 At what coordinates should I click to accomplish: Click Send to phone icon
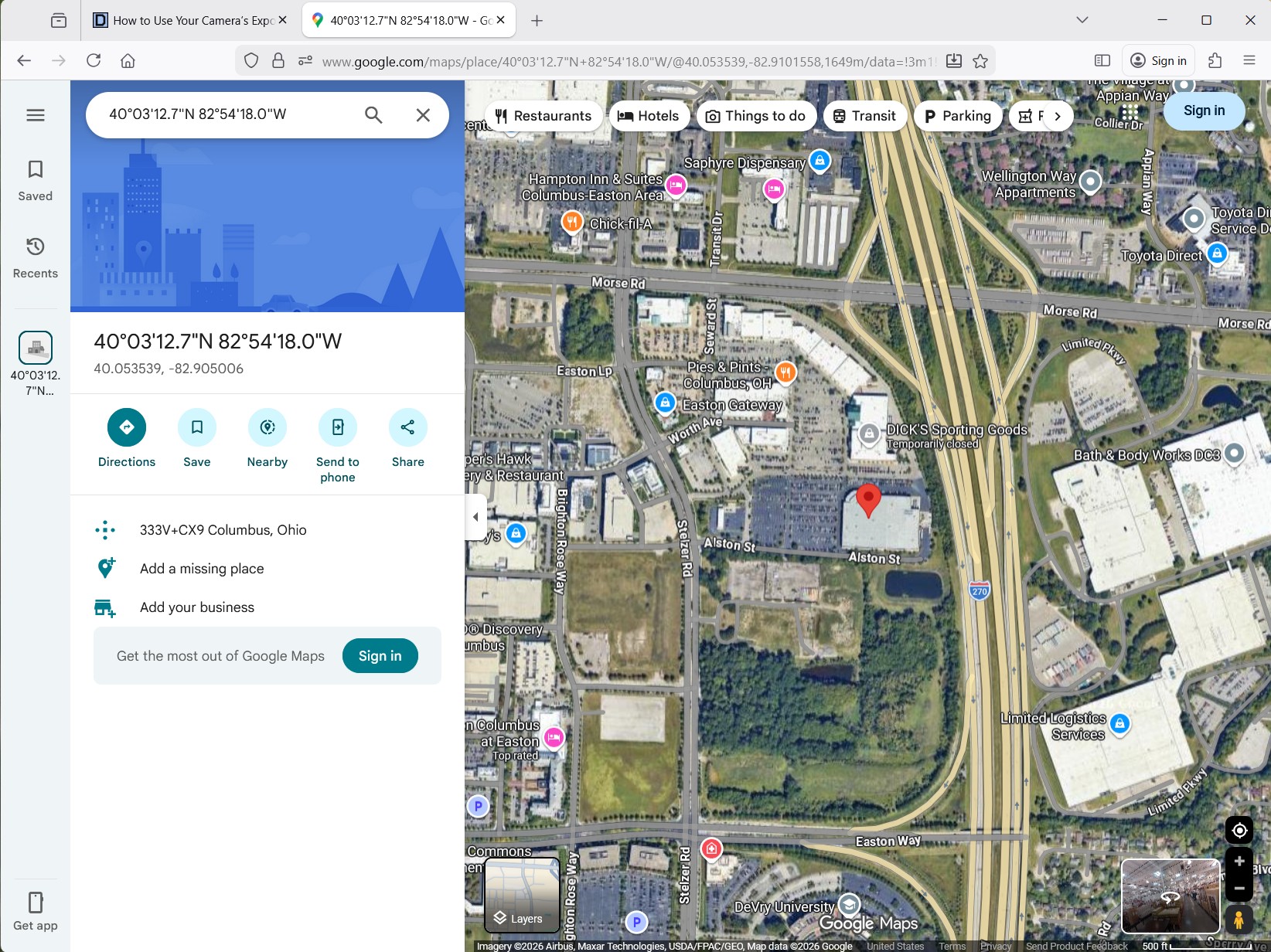point(338,427)
